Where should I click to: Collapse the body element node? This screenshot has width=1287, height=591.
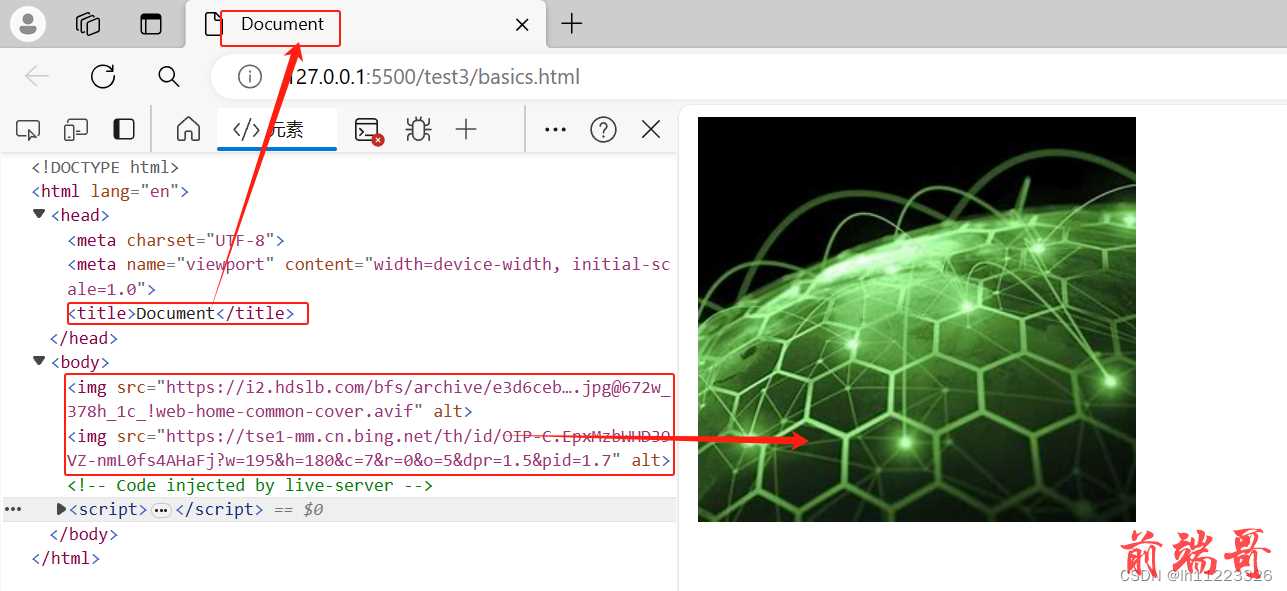(39, 361)
